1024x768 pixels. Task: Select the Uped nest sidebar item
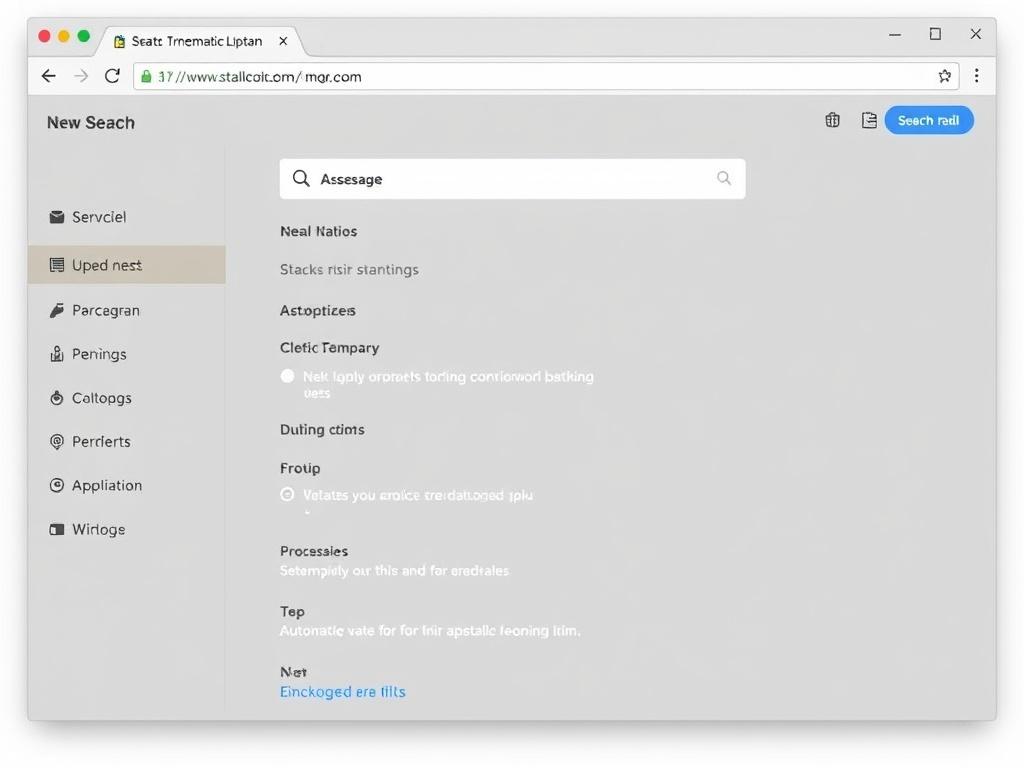click(x=126, y=265)
